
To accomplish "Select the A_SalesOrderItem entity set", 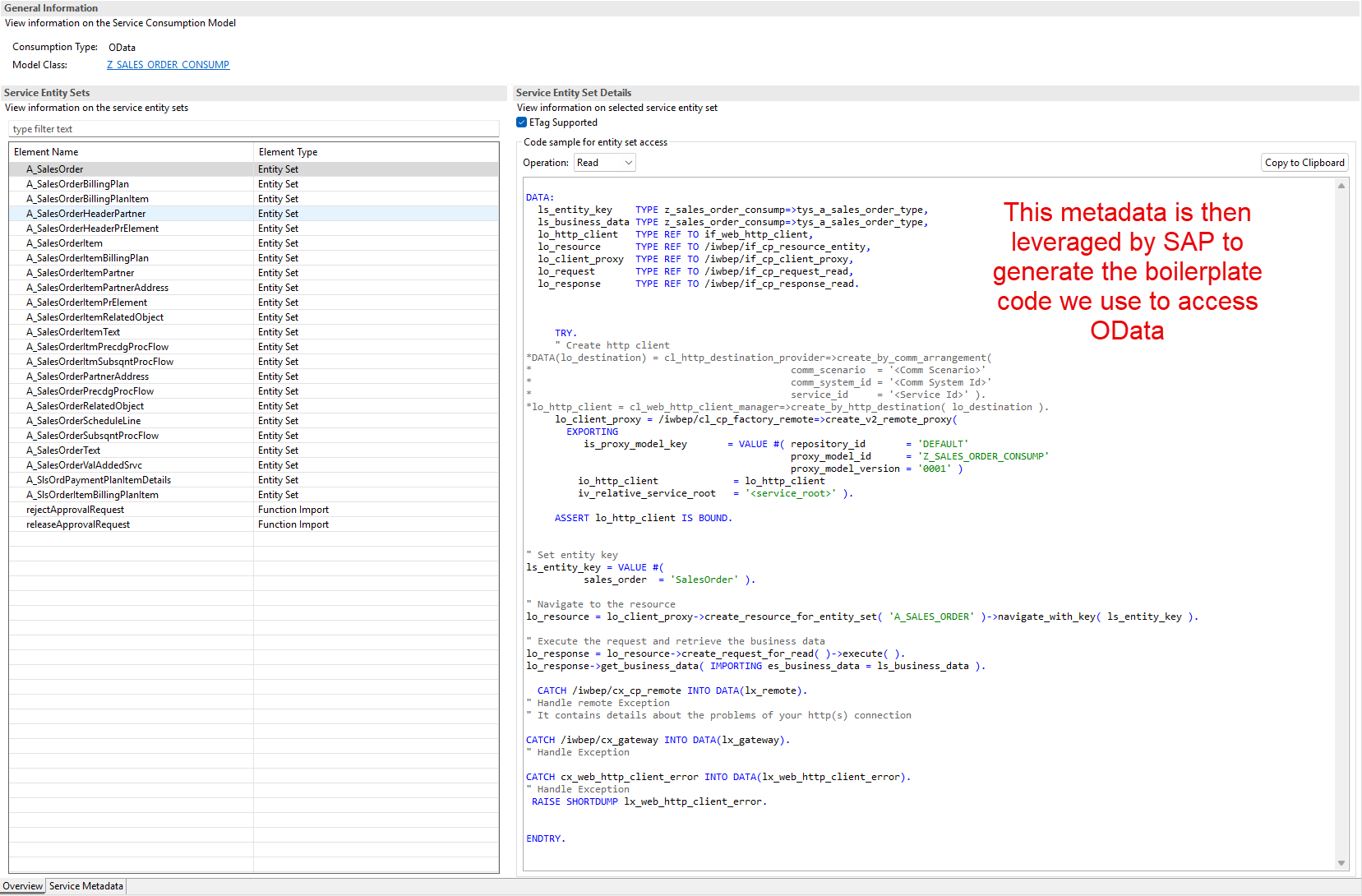I will pyautogui.click(x=65, y=243).
